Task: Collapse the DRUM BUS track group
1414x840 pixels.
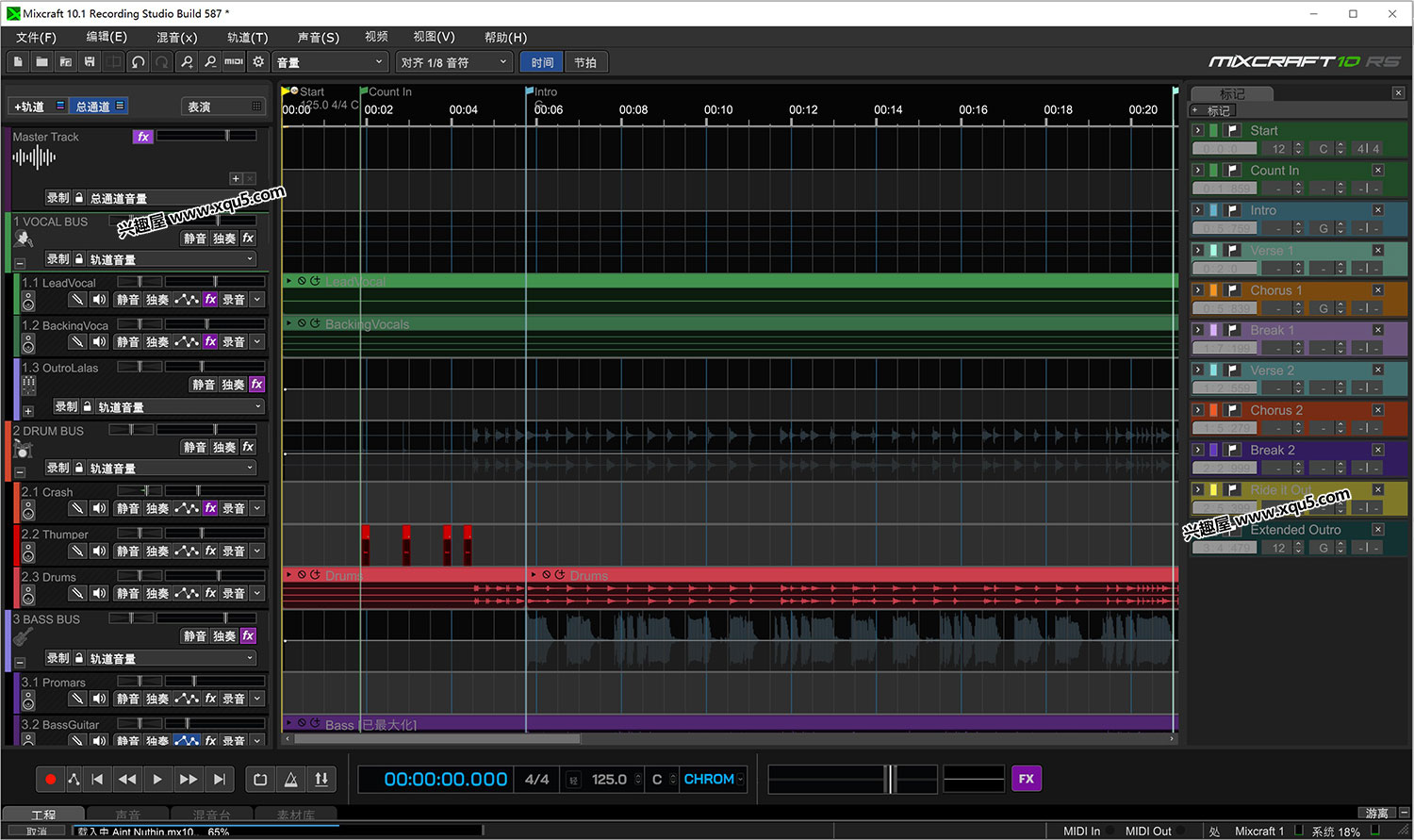Action: coord(20,472)
